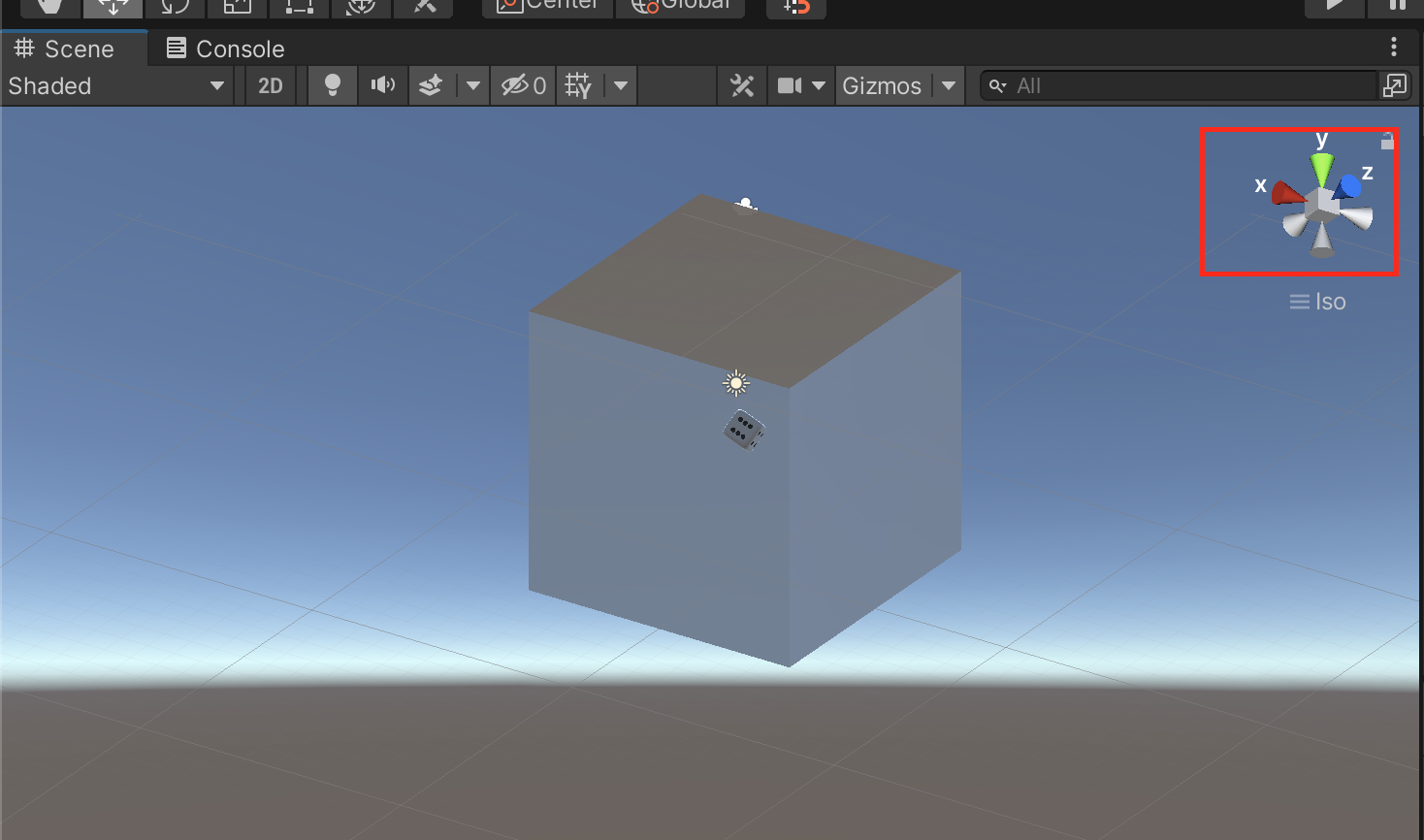Click the blue Z axis cone on the gizmo
This screenshot has height=840, width=1424.
pos(1349,186)
